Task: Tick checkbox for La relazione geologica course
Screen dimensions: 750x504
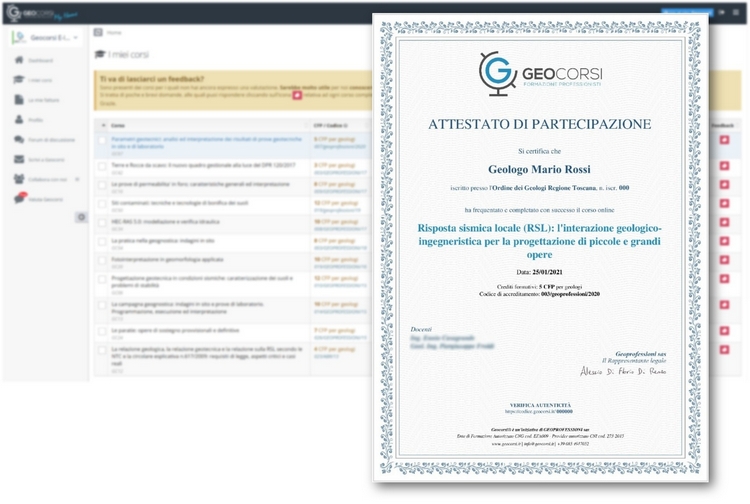Action: click(x=102, y=350)
